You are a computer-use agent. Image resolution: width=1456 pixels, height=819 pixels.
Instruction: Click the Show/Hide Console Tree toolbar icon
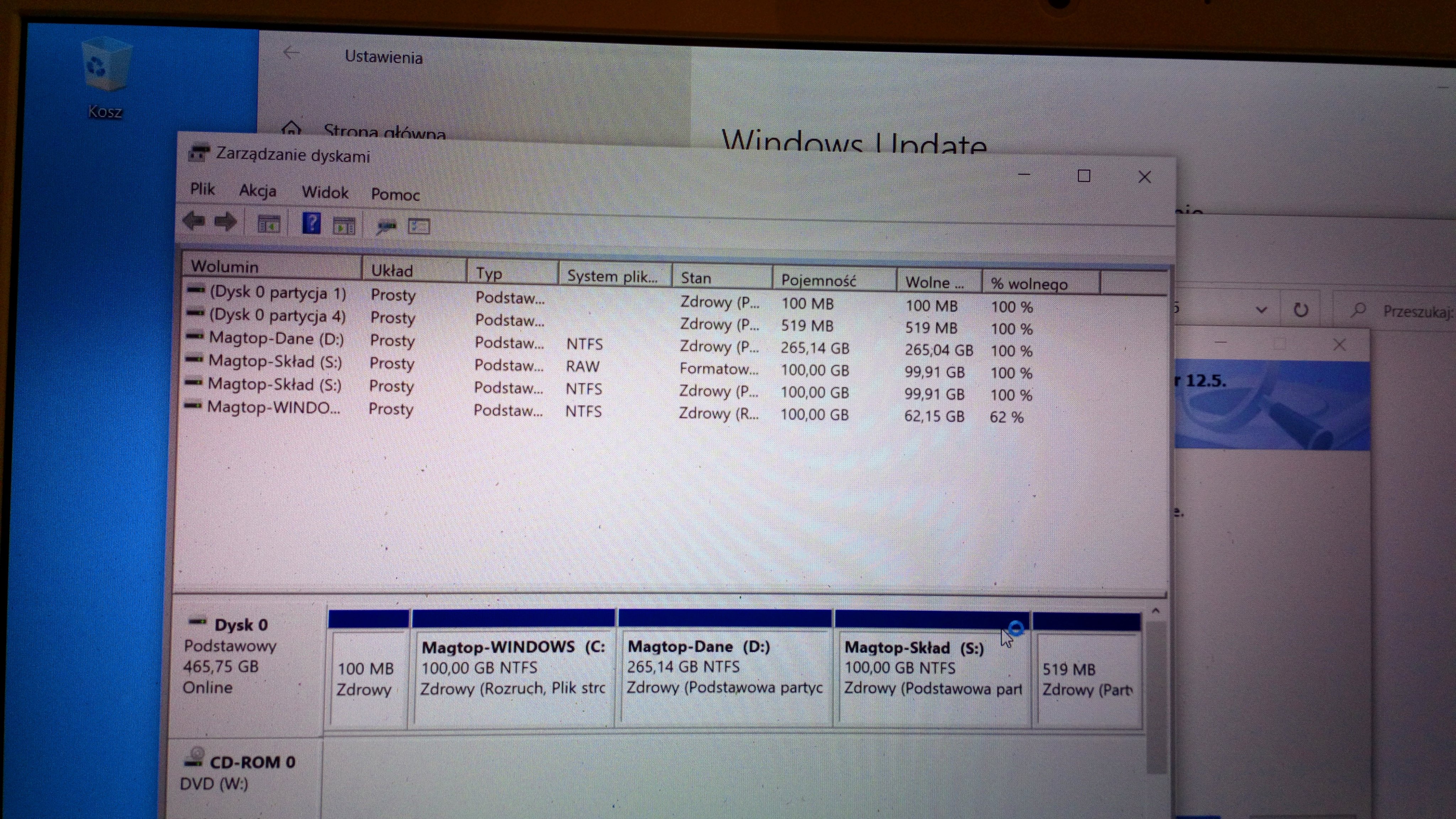268,224
